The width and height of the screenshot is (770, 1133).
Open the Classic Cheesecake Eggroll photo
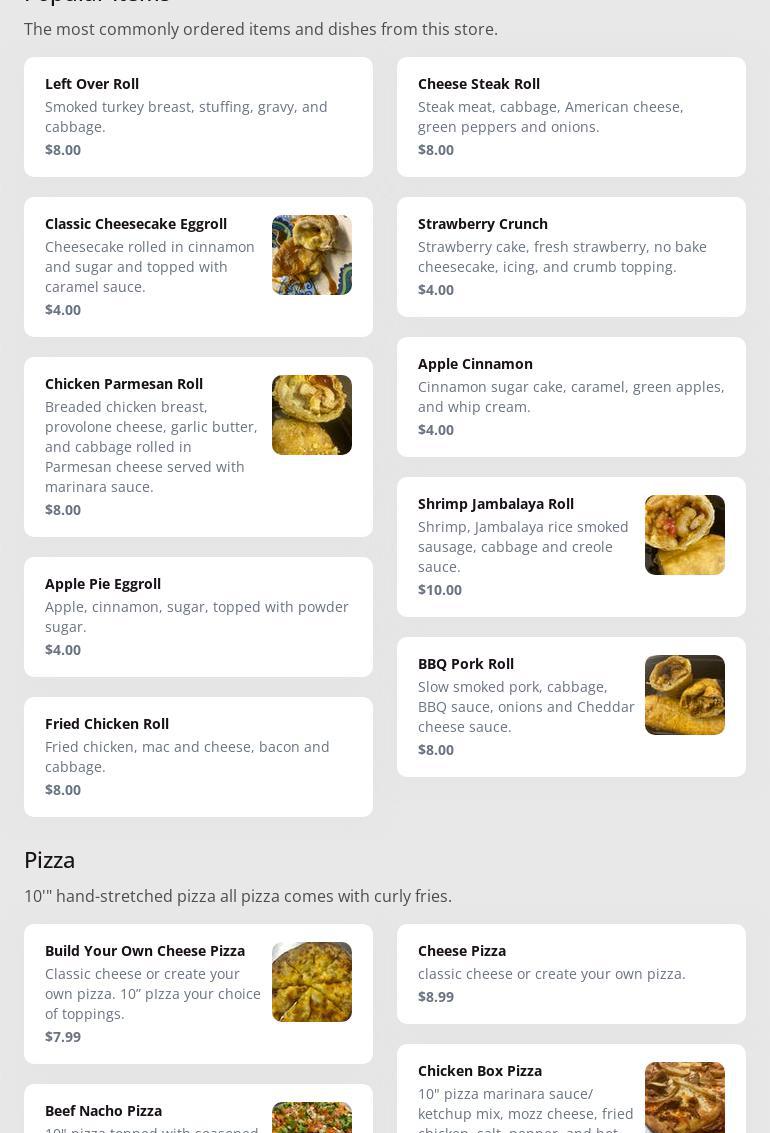click(312, 255)
